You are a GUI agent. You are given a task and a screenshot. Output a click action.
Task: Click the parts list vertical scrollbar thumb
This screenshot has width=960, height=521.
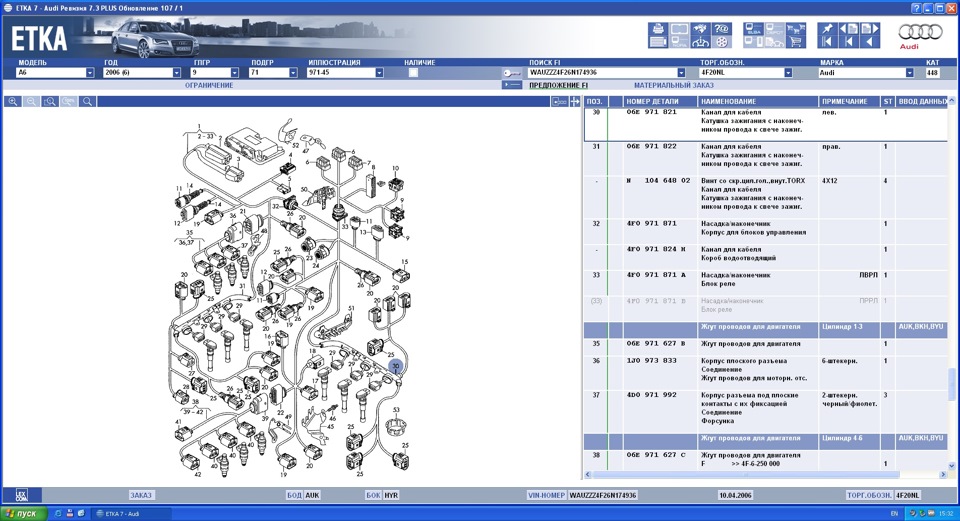pos(951,382)
